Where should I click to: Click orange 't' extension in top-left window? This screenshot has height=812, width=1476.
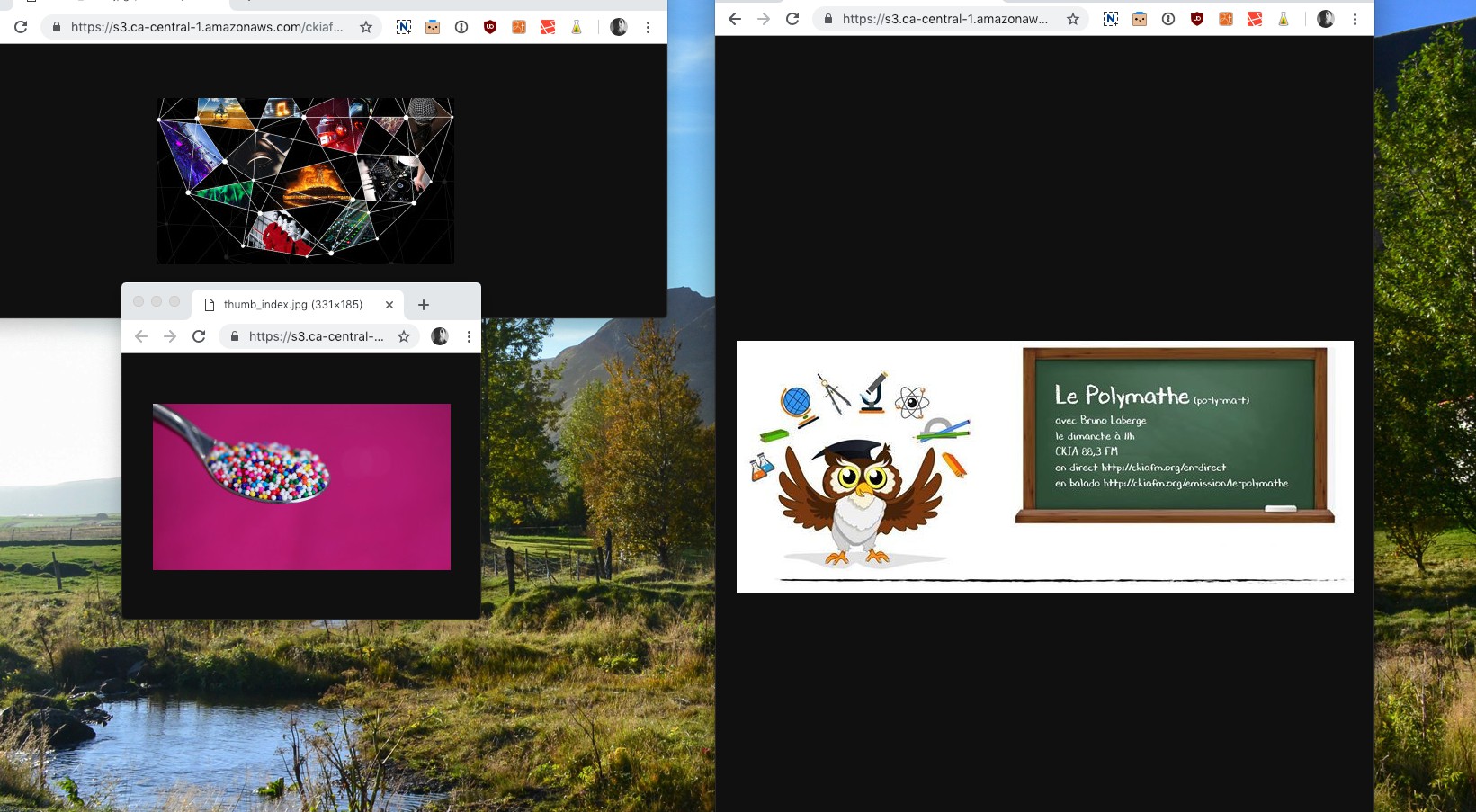click(519, 27)
